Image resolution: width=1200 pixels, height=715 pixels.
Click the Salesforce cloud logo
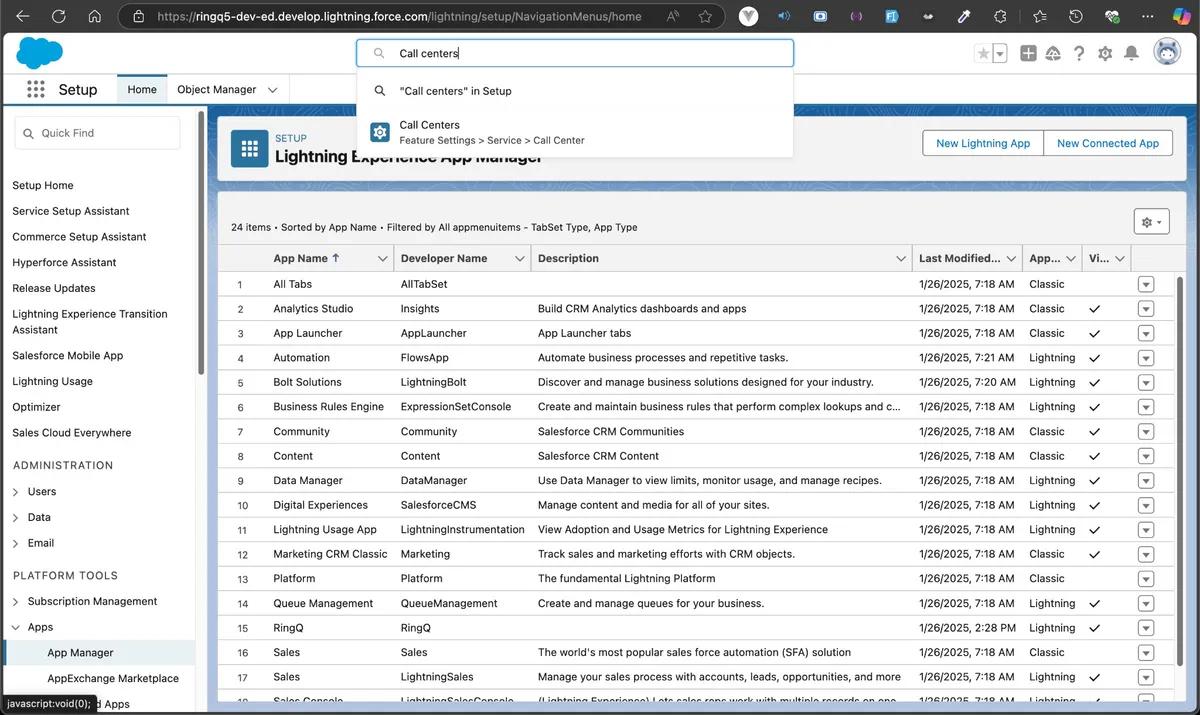pos(39,52)
